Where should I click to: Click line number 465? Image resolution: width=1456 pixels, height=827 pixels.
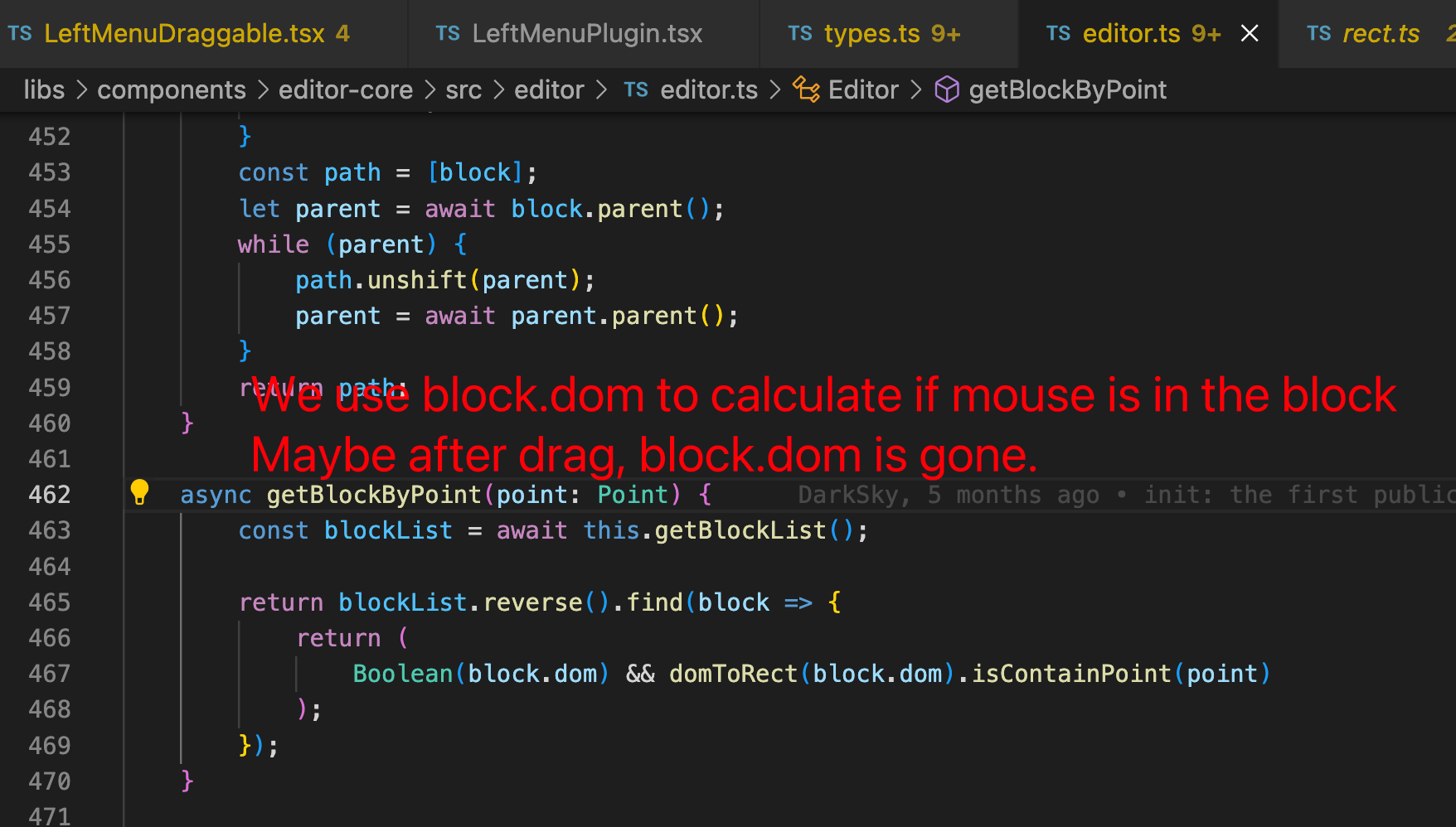(x=50, y=602)
